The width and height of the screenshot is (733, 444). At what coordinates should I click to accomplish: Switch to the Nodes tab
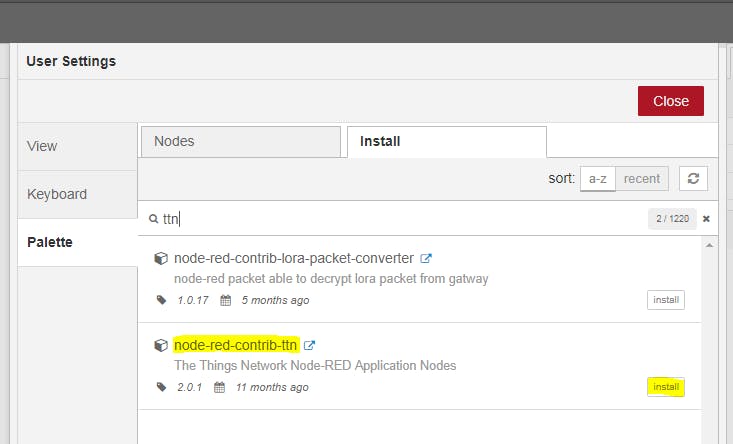(x=241, y=142)
